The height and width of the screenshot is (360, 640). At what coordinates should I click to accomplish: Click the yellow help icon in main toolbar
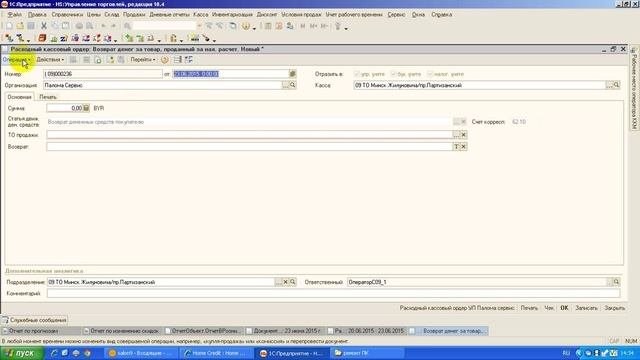click(x=246, y=26)
